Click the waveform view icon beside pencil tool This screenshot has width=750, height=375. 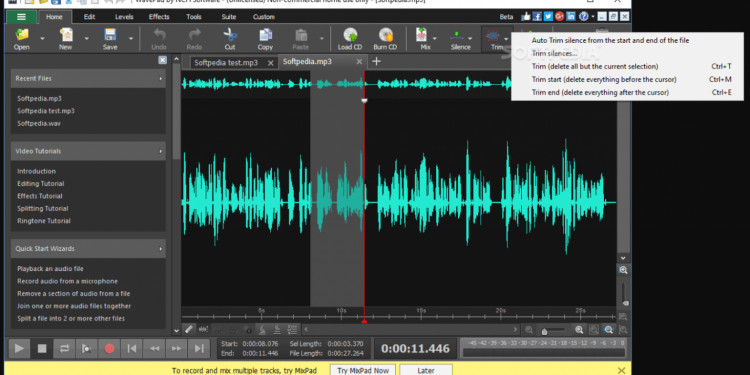pyautogui.click(x=203, y=329)
